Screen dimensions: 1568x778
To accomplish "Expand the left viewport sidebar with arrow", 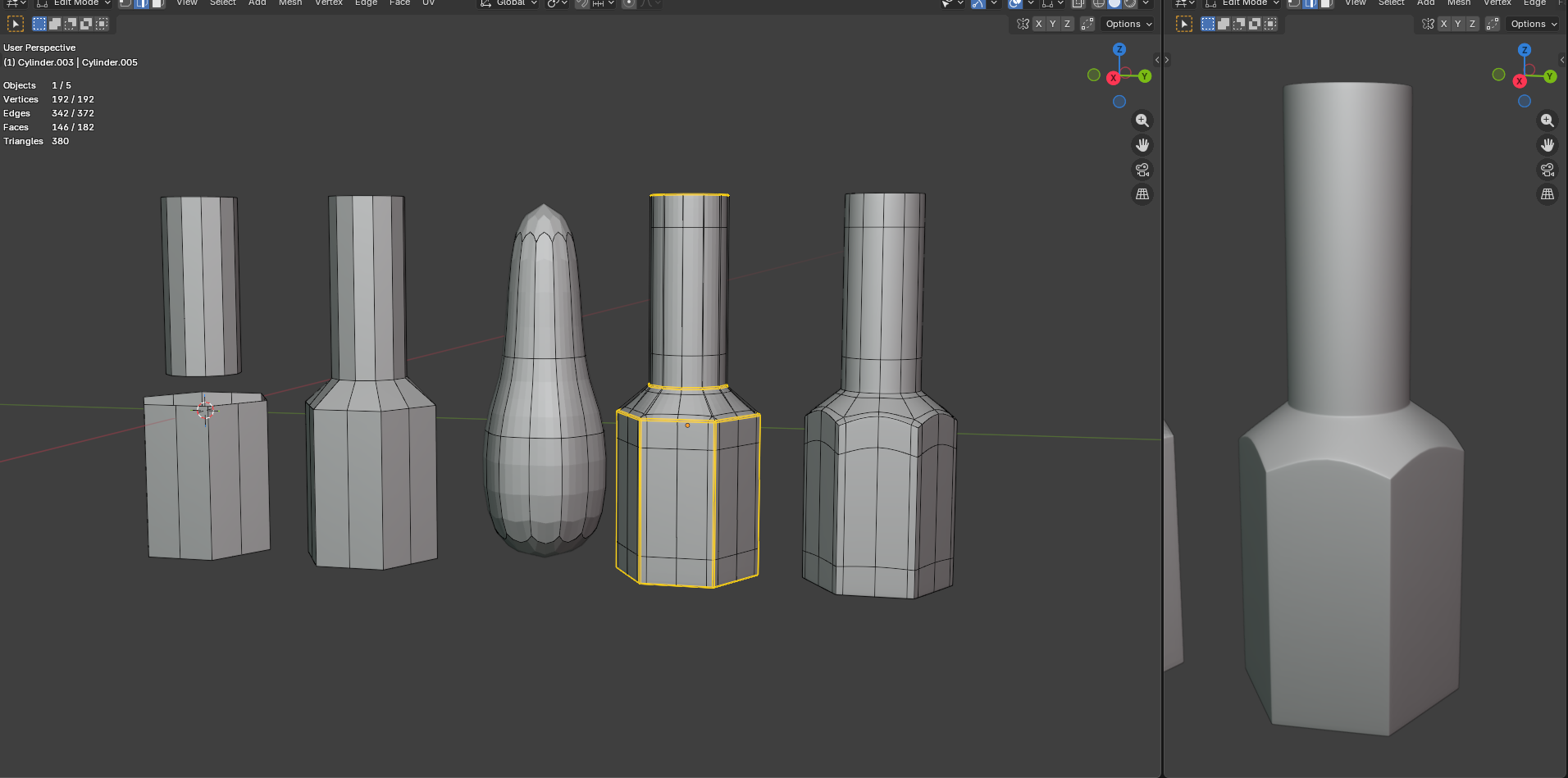I will (x=1156, y=60).
